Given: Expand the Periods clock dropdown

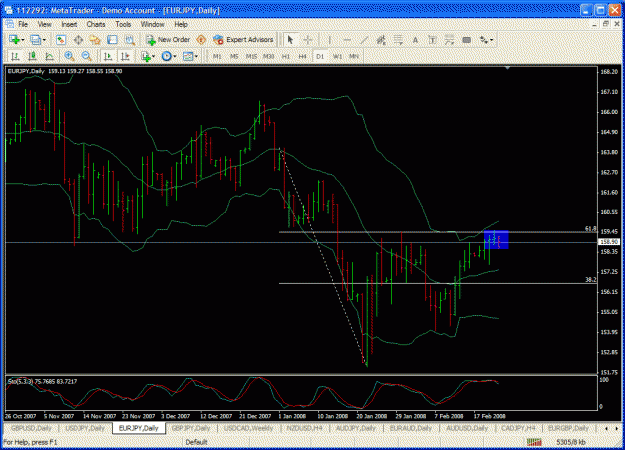Looking at the screenshot, I should tap(175, 57).
